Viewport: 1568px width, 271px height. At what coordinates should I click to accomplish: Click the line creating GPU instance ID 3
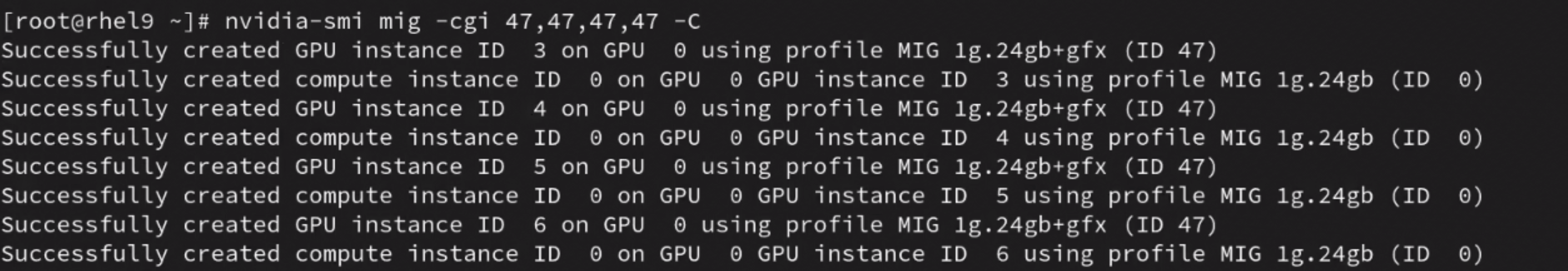pyautogui.click(x=609, y=51)
